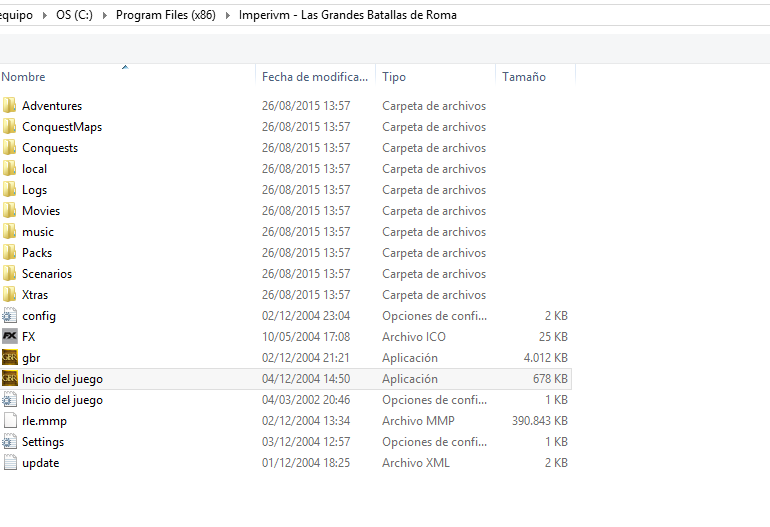Select the Packs folder name
Image resolution: width=770 pixels, height=527 pixels.
pyautogui.click(x=37, y=252)
